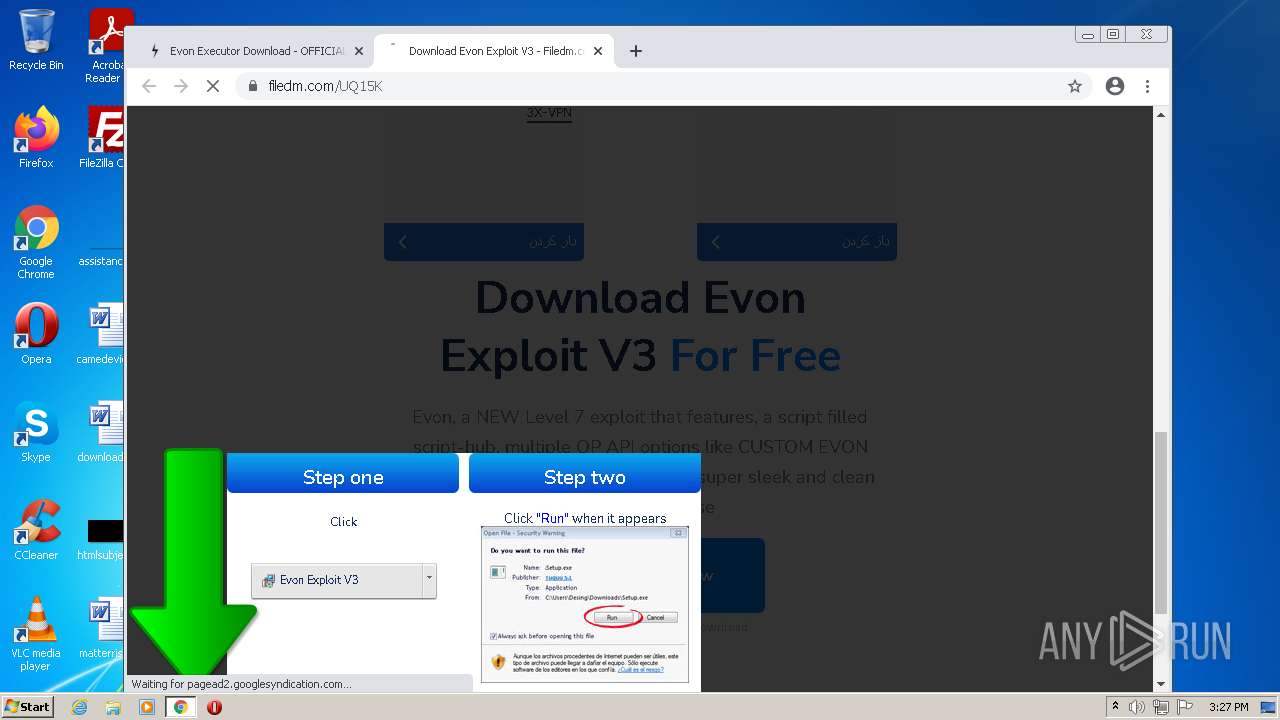
Task: Open Chrome's three-dot menu
Action: point(1148,86)
